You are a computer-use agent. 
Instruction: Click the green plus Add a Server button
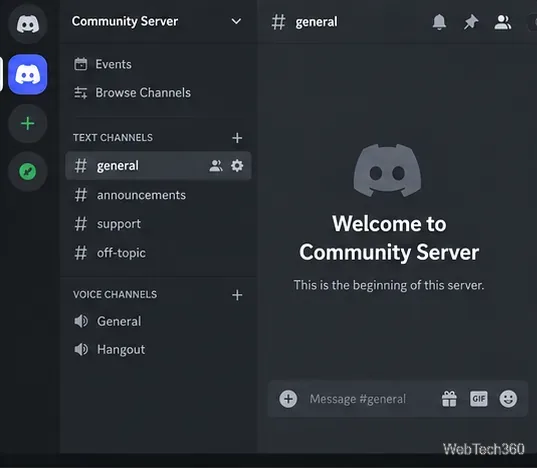click(x=28, y=124)
